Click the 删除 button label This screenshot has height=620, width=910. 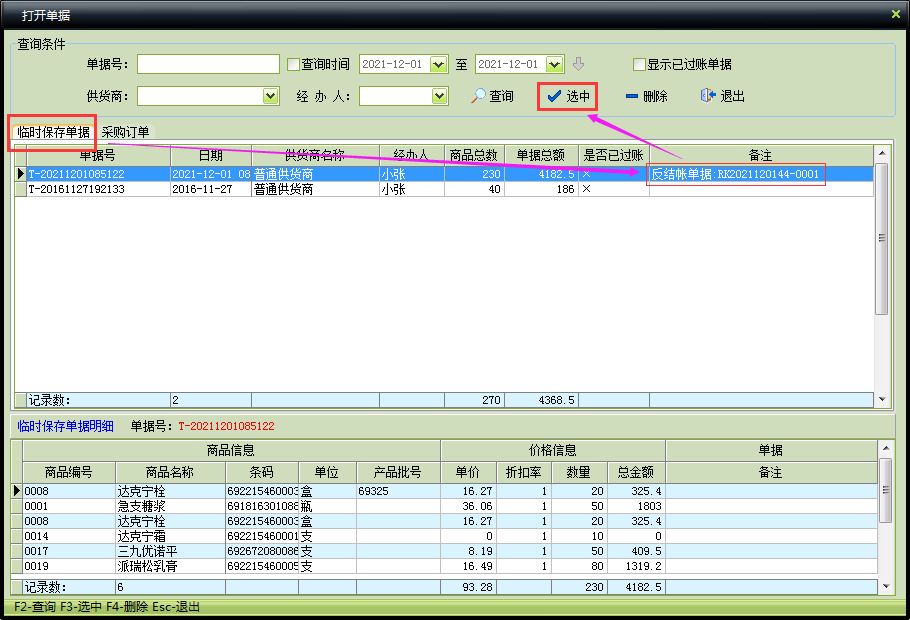(x=655, y=96)
